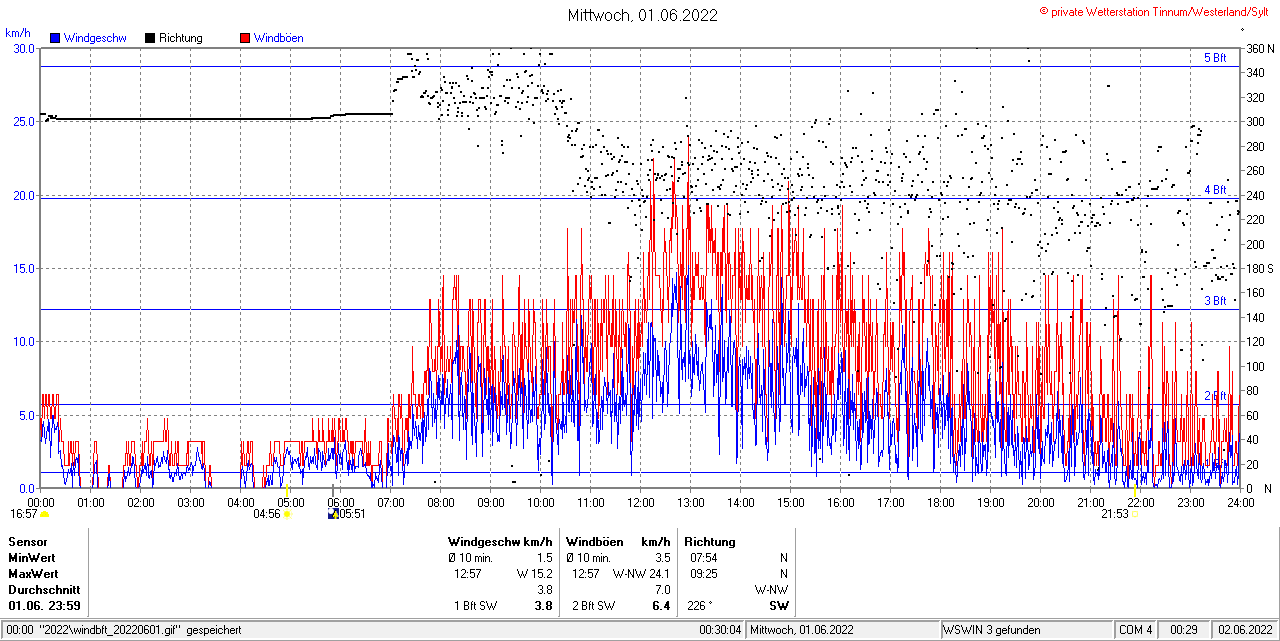Click the red Windböen legend square

pyautogui.click(x=245, y=38)
